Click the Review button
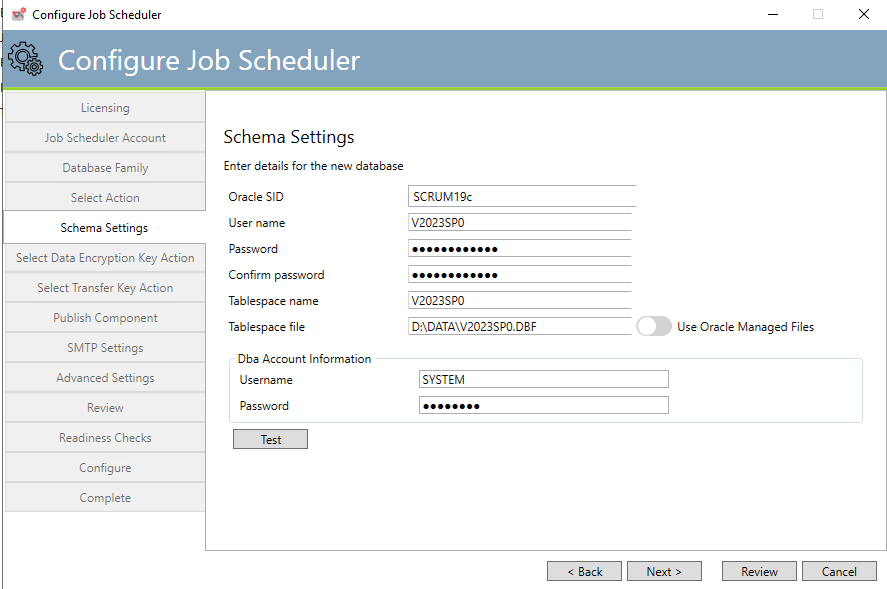This screenshot has width=887, height=589. coord(759,571)
